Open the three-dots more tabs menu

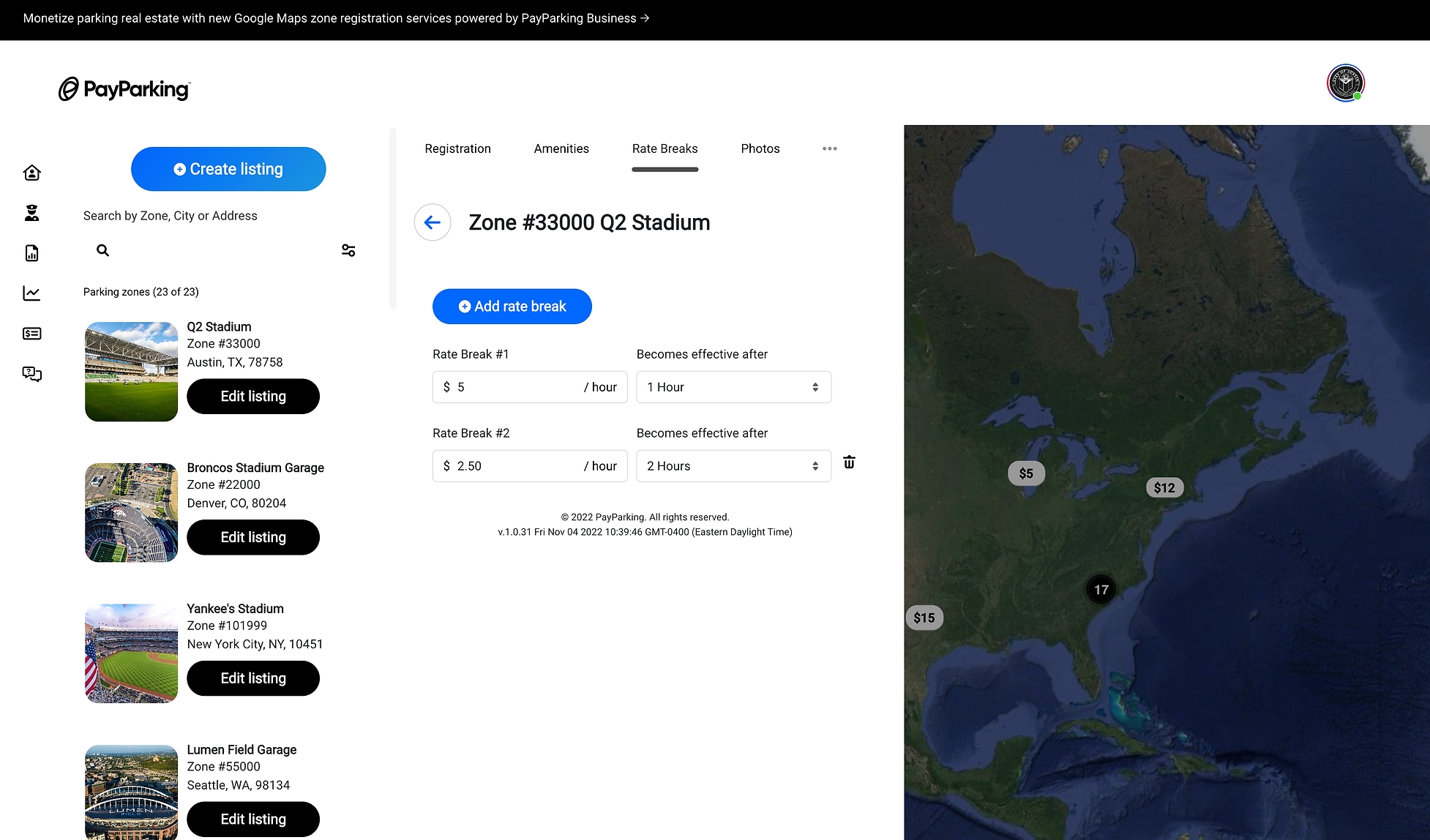pyautogui.click(x=829, y=149)
